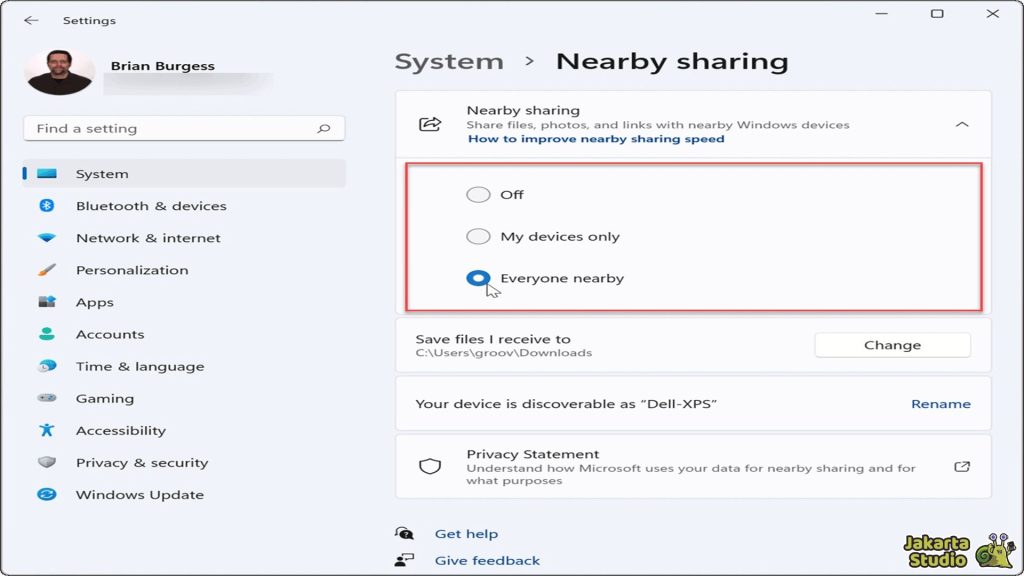The height and width of the screenshot is (576, 1024).
Task: Click the Accessibility figure icon
Action: [47, 431]
